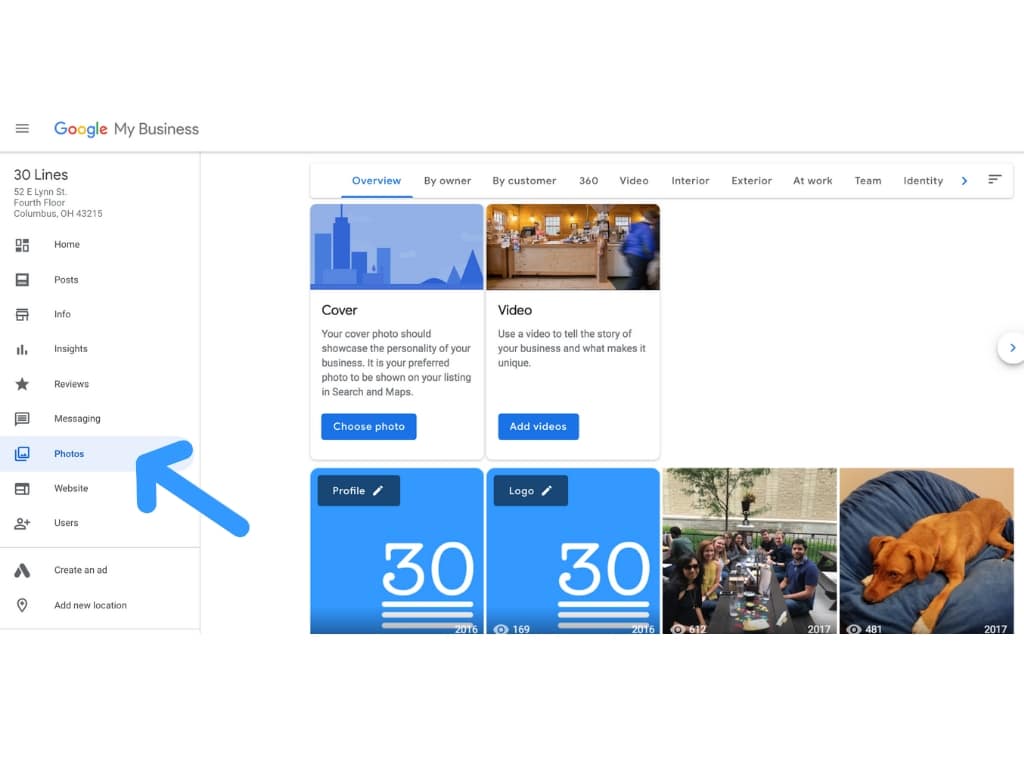Open the Interior tab
Image resolution: width=1024 pixels, height=768 pixels.
tap(690, 181)
